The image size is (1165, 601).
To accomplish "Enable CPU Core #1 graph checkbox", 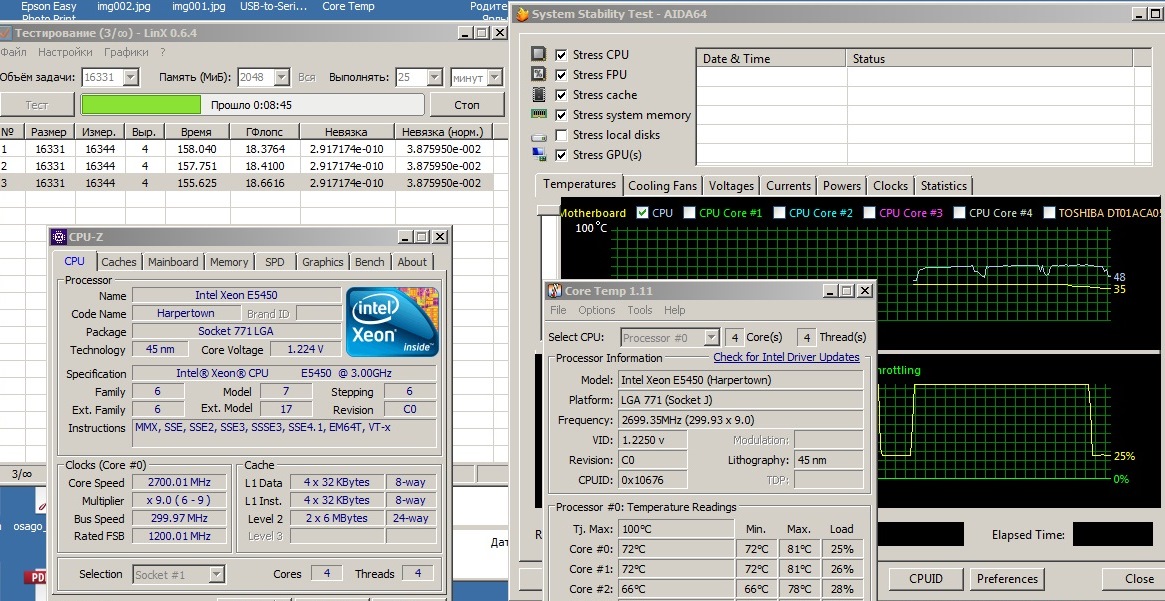I will point(689,213).
